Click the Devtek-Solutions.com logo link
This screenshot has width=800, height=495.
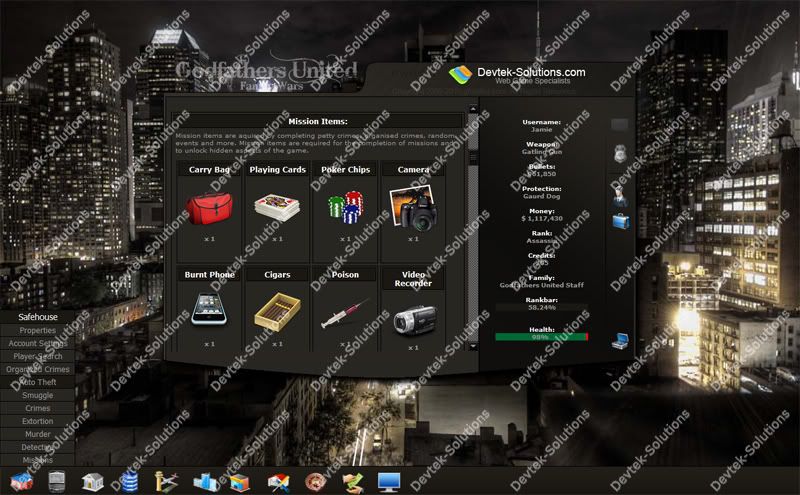click(517, 75)
